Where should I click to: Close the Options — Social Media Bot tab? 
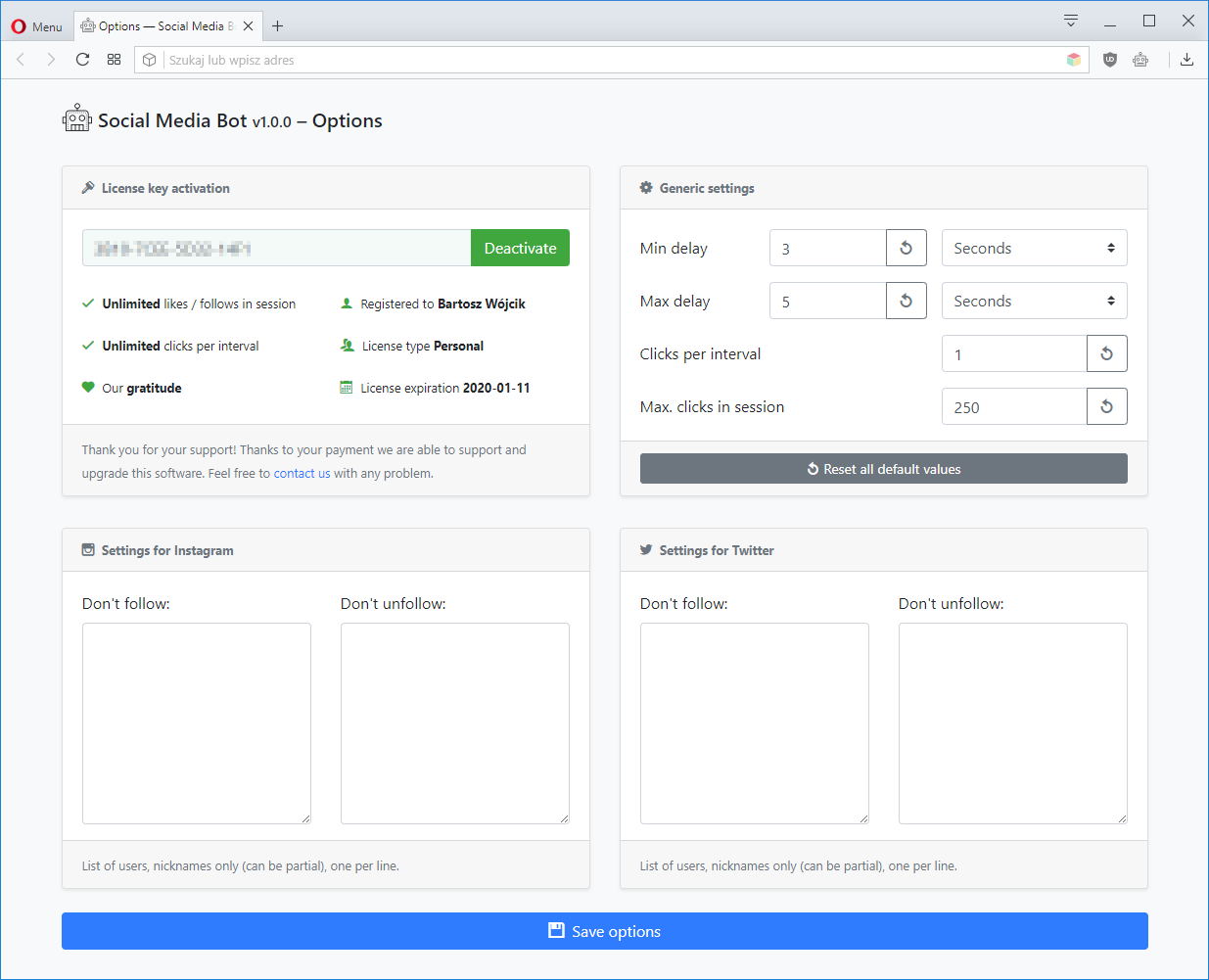(x=249, y=26)
